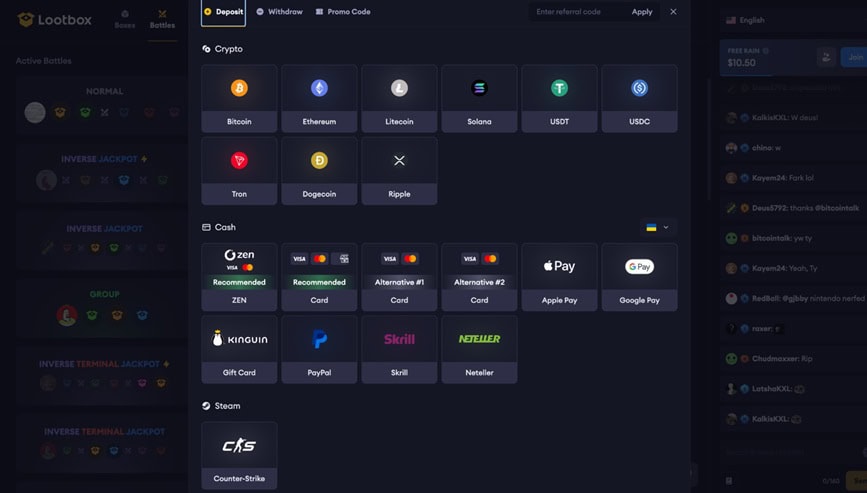The height and width of the screenshot is (493, 867).
Task: Click the chat message input field
Action: coord(791,452)
